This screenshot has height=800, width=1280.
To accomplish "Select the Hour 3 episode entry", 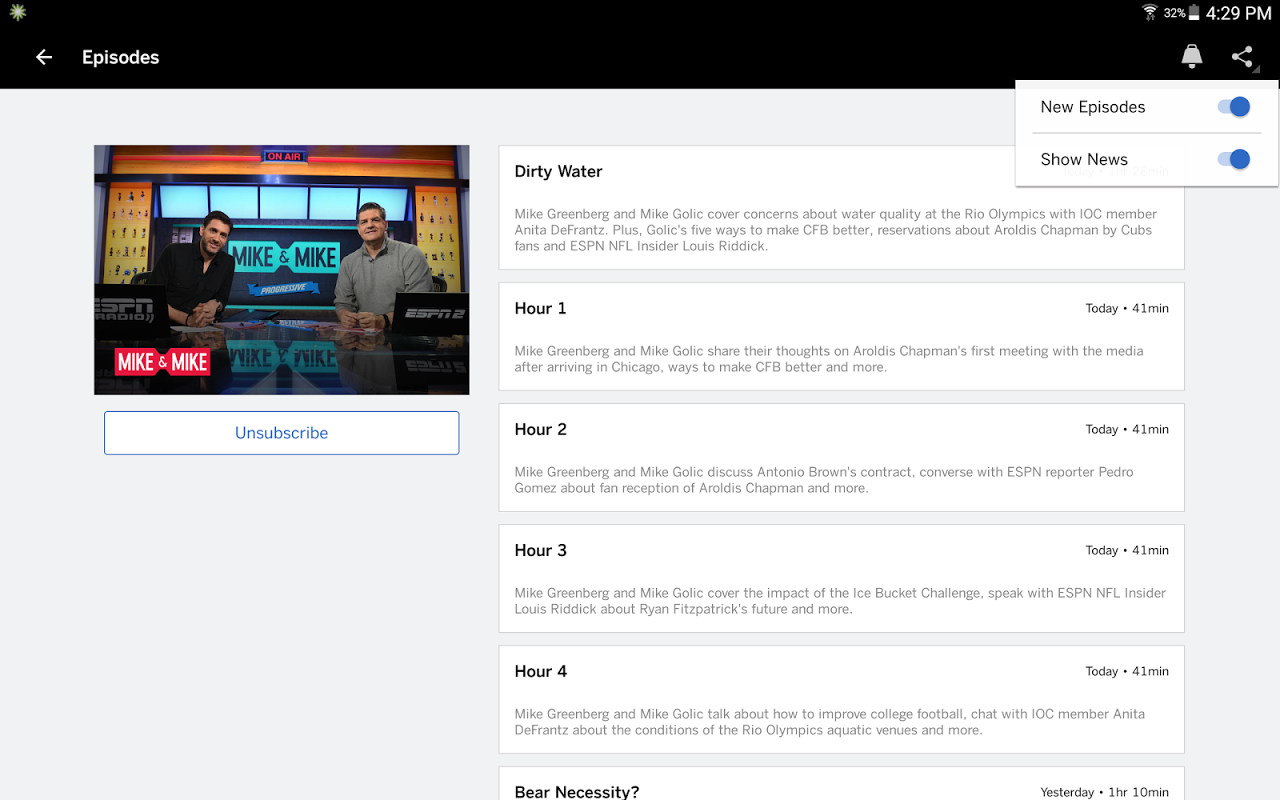I will (840, 578).
